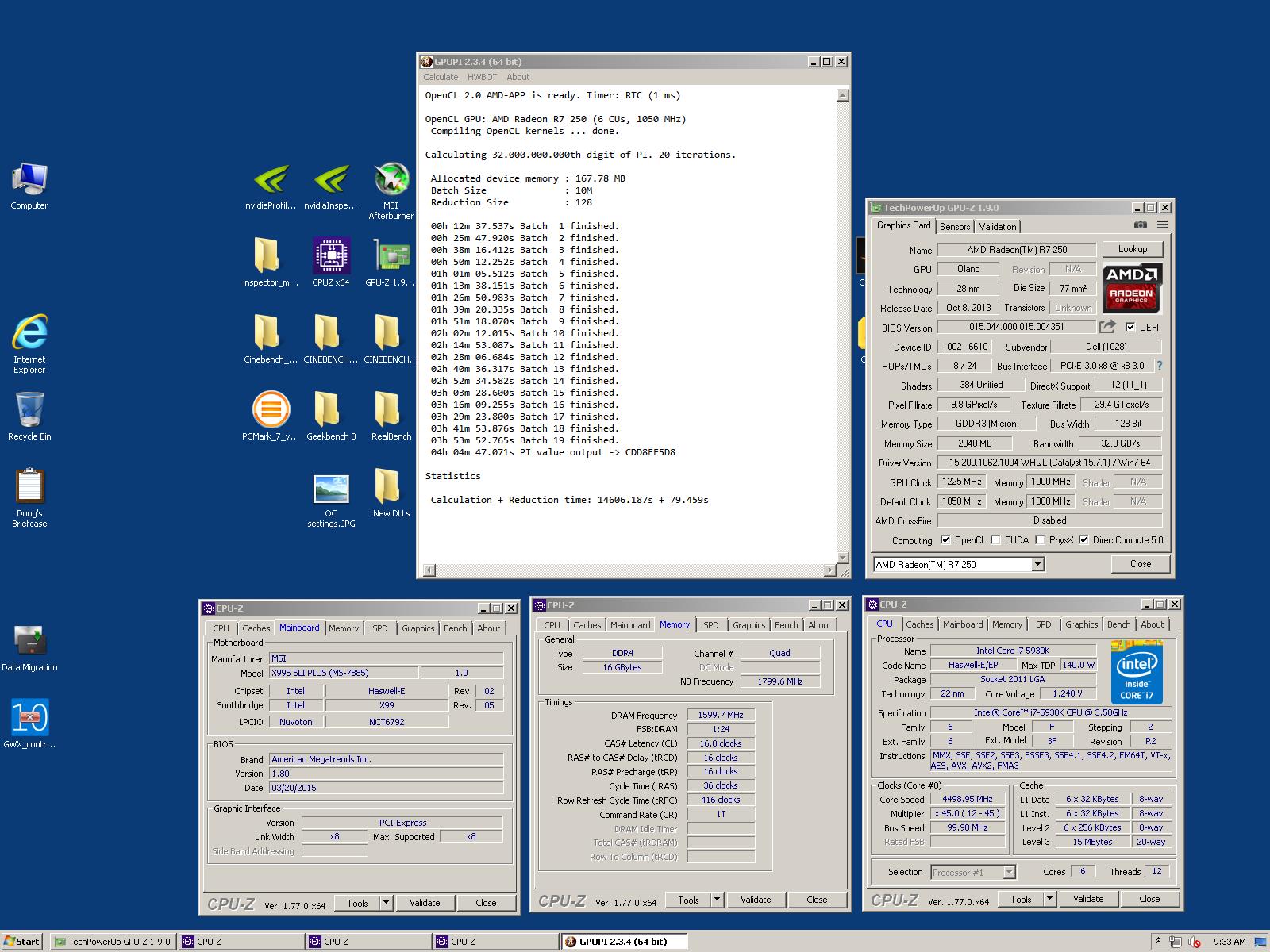Toggle the DirectCompute 5.0 checkbox
The image size is (1270, 952).
pos(1083,540)
